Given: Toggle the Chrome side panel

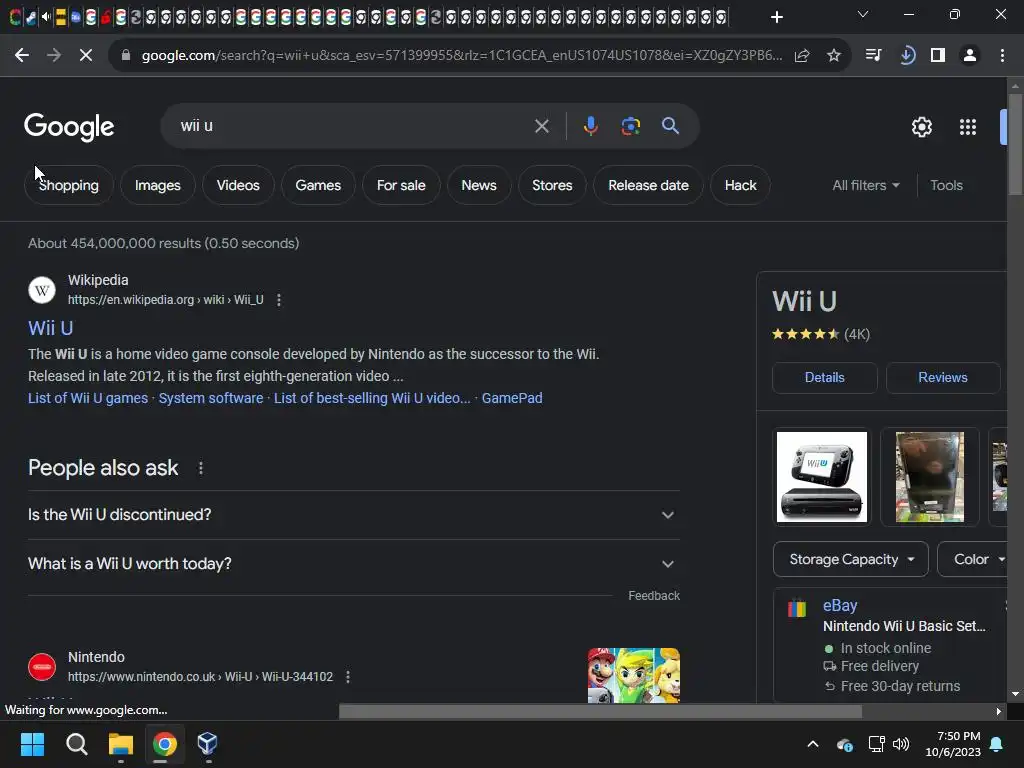Looking at the screenshot, I should click(938, 56).
